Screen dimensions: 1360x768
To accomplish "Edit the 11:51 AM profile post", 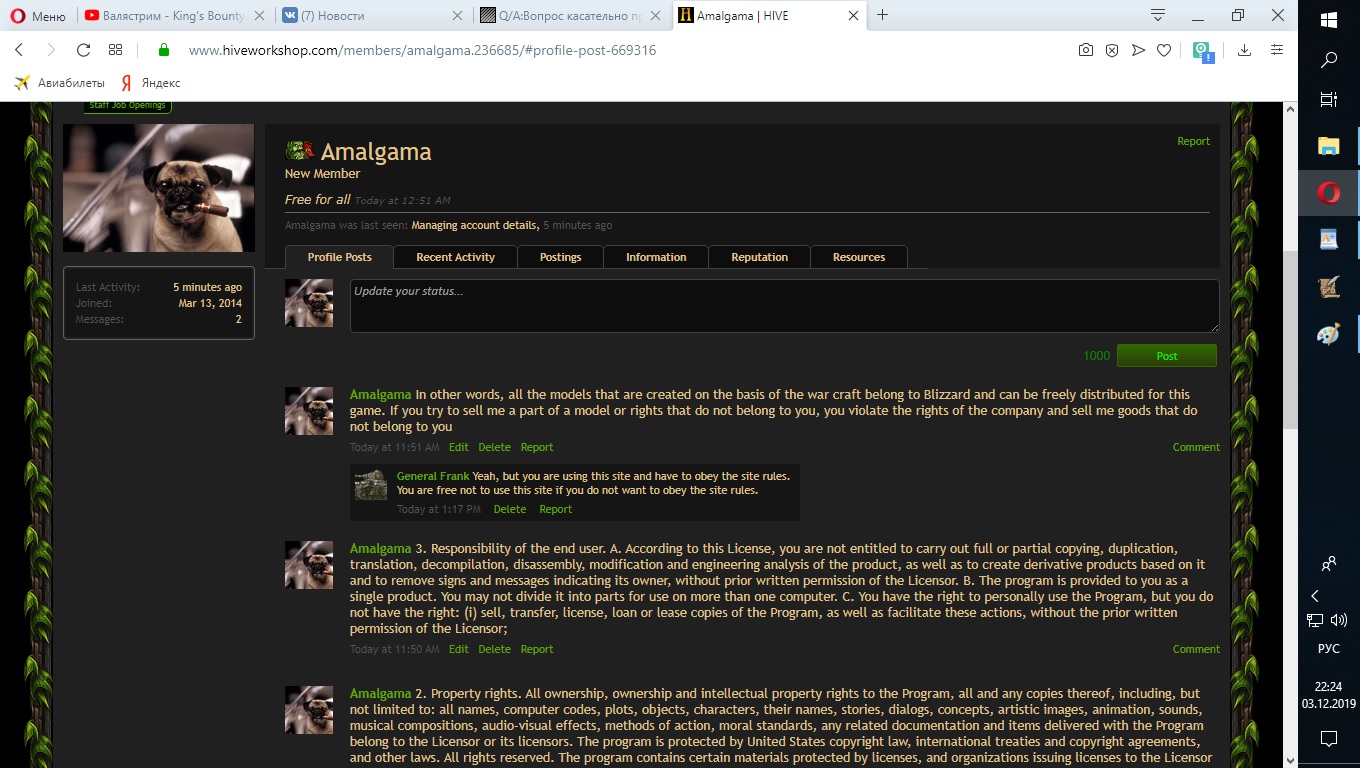I will click(458, 447).
